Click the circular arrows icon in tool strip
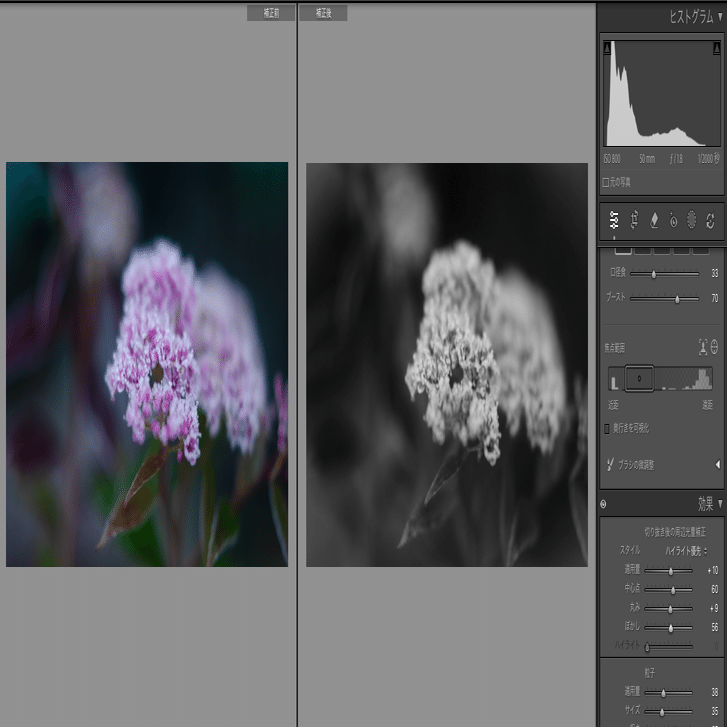 coord(710,220)
